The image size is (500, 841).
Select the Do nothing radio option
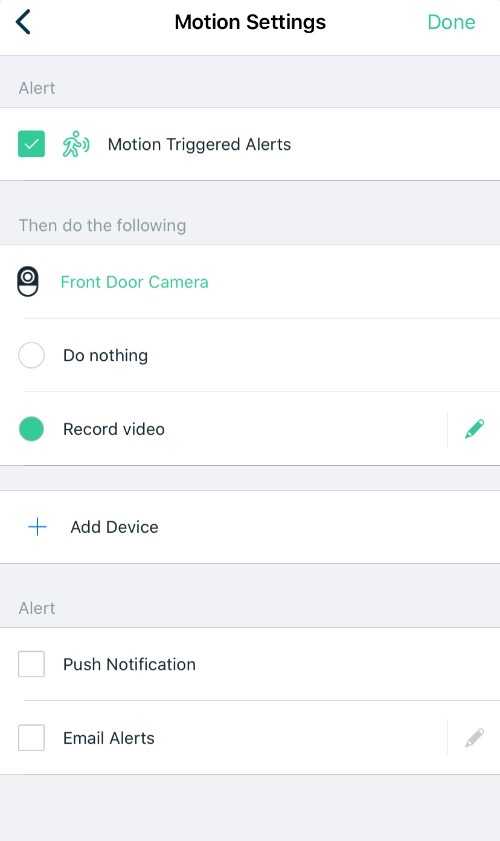coord(31,355)
